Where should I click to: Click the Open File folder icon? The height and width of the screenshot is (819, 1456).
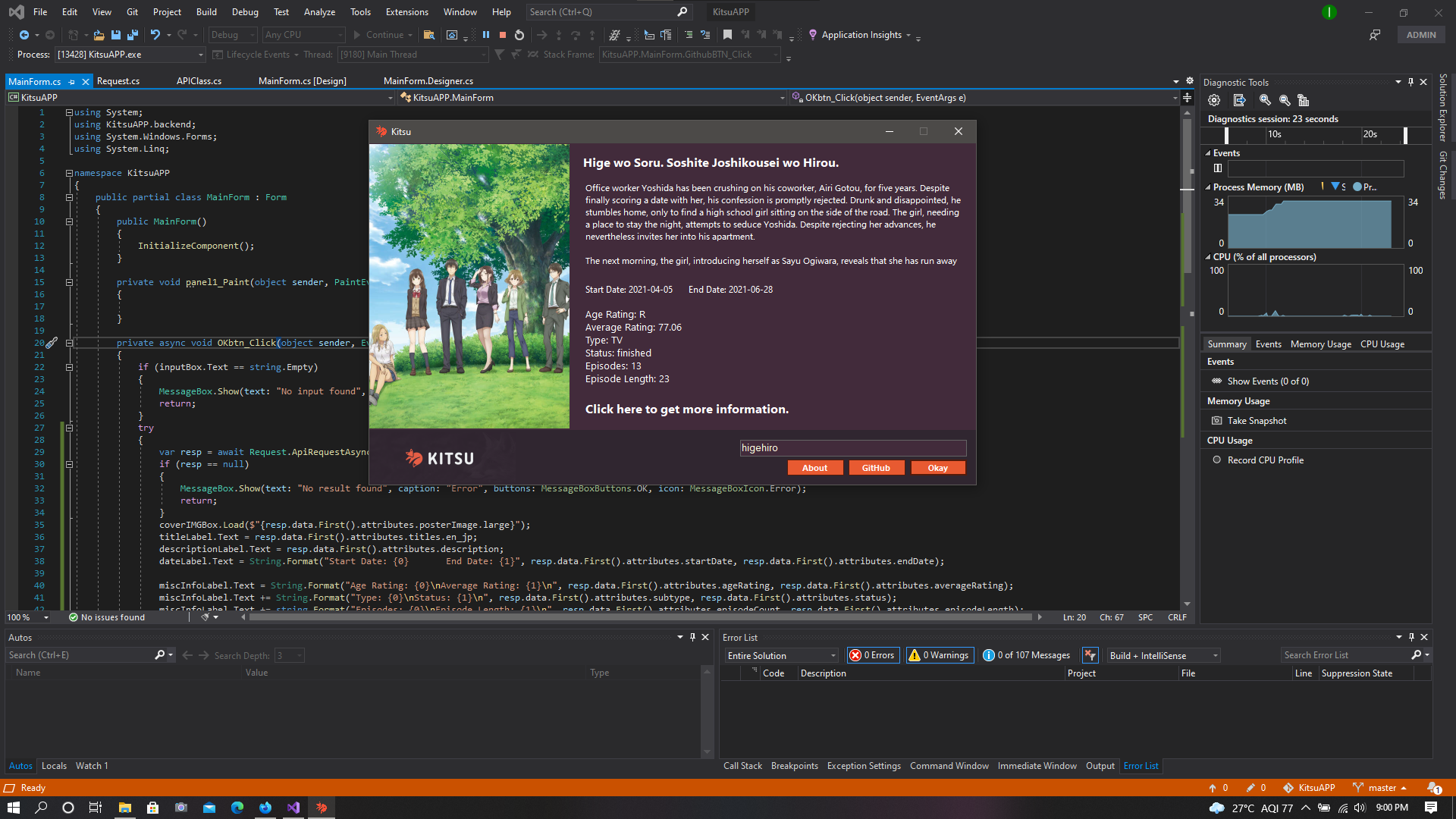click(99, 35)
